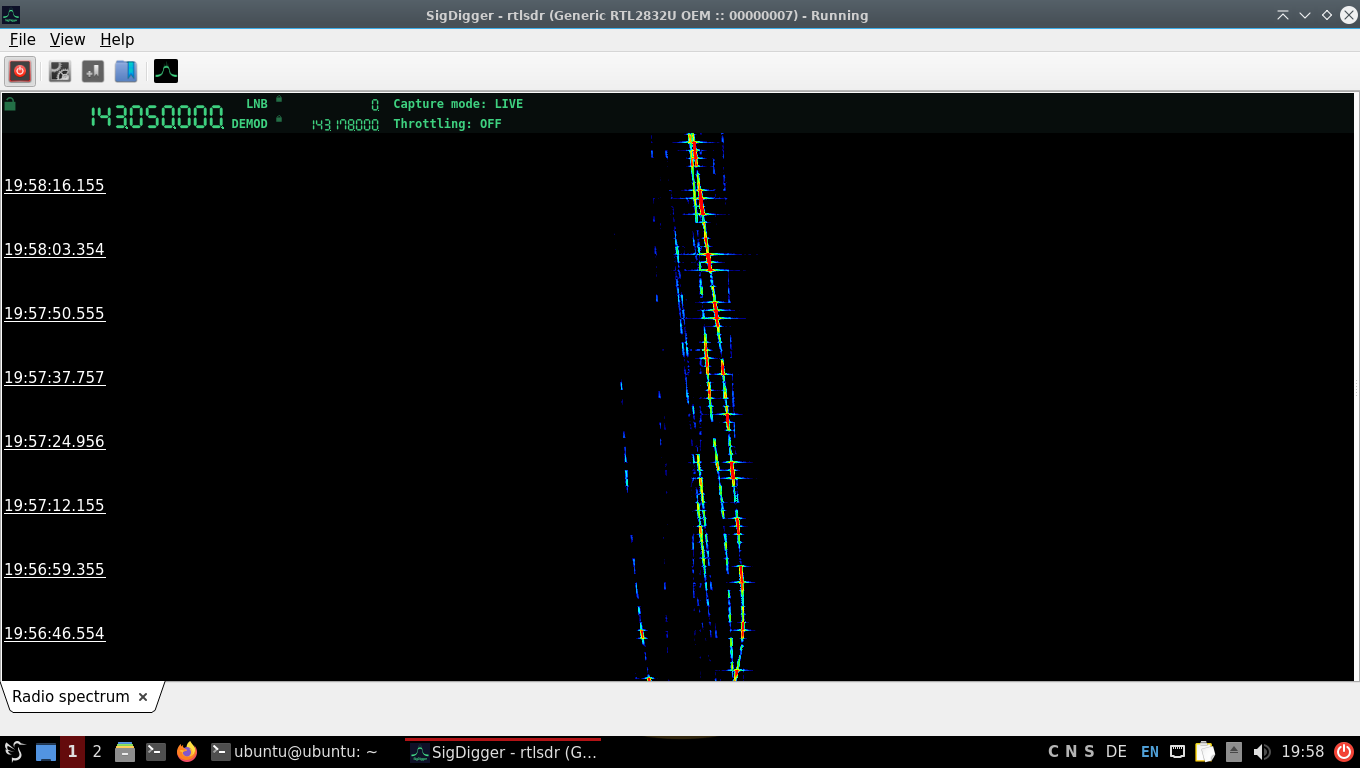Click the 19:56:46.554 waterfall timestamp
The height and width of the screenshot is (768, 1360).
coord(54,634)
